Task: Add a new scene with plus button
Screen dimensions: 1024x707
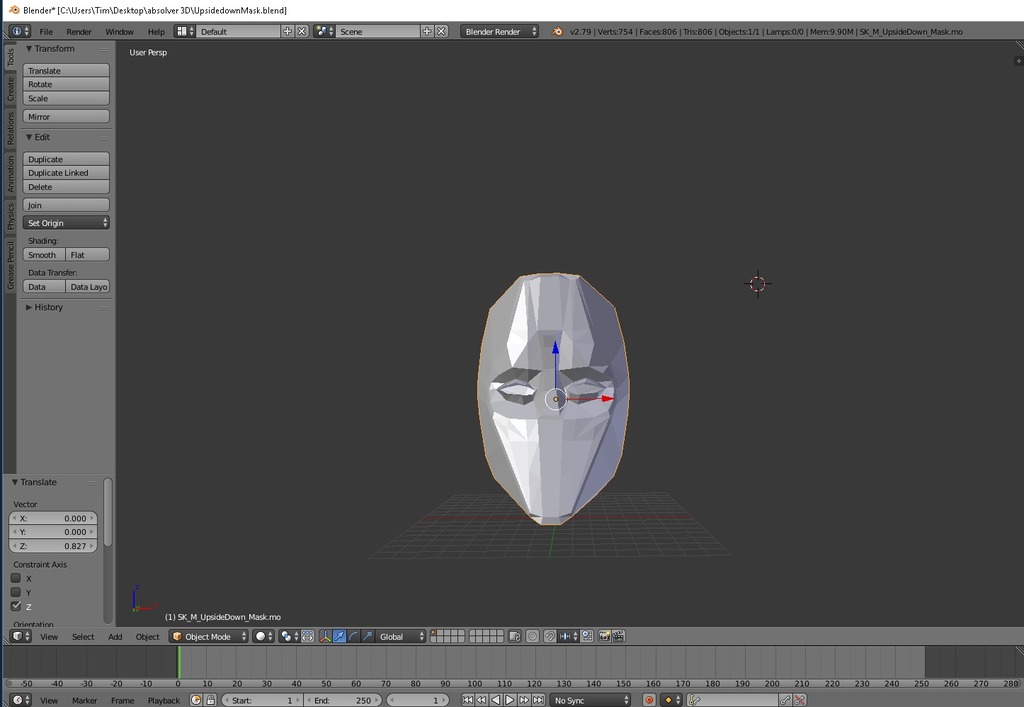Action: click(x=427, y=31)
